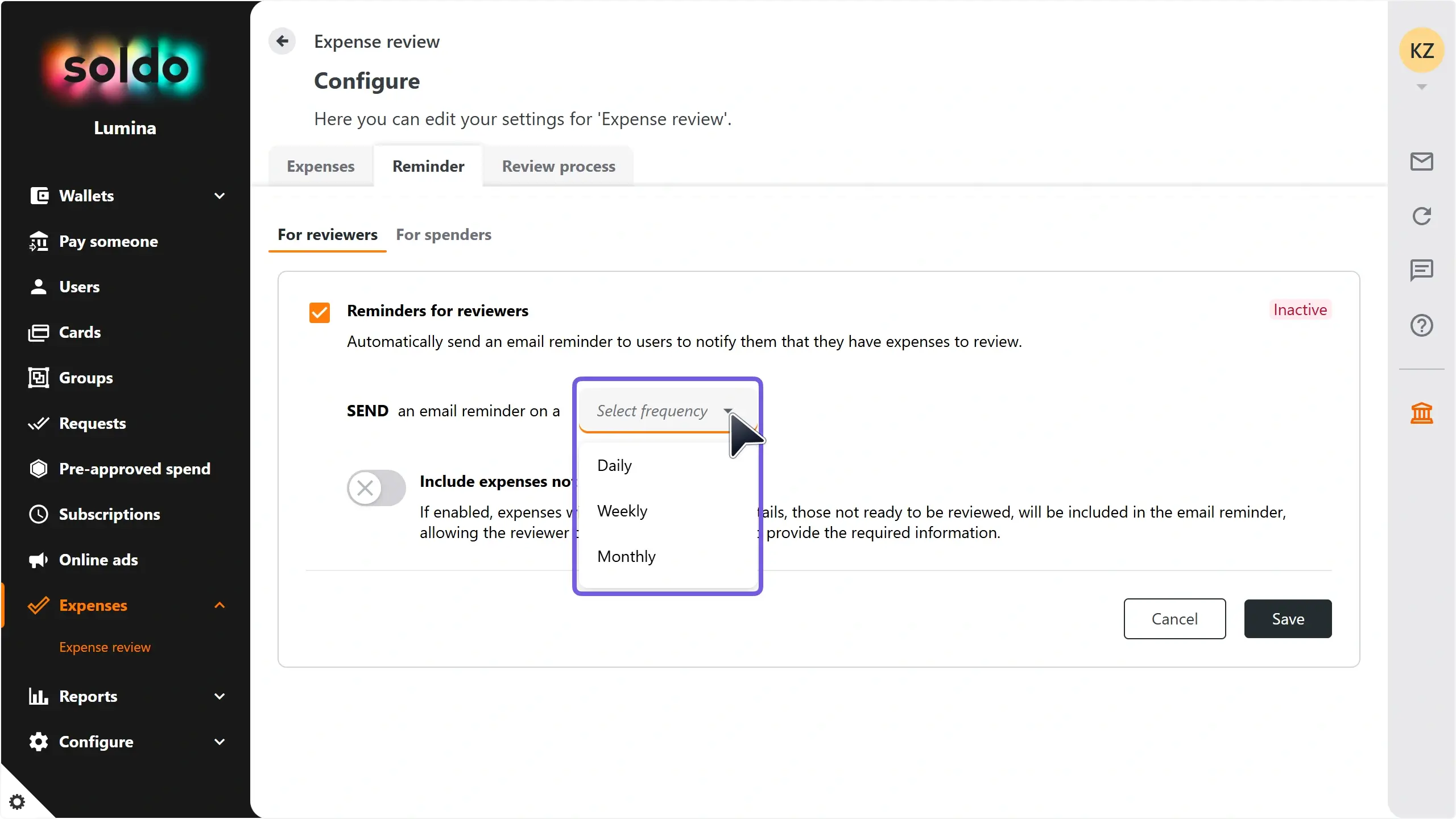The height and width of the screenshot is (819, 1456).
Task: Open the KZ user avatar menu
Action: pyautogui.click(x=1421, y=51)
